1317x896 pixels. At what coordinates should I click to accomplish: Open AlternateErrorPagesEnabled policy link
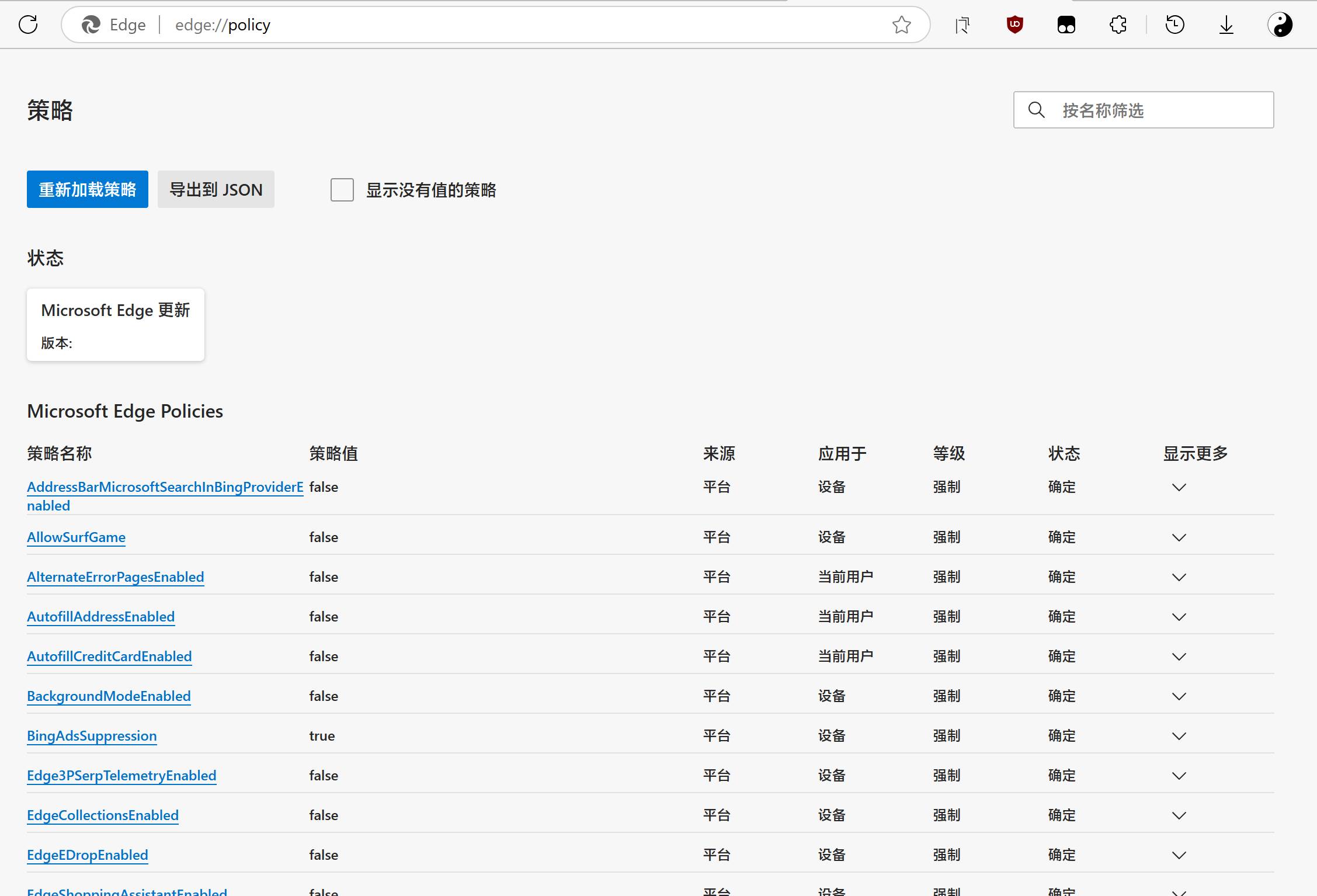[116, 577]
